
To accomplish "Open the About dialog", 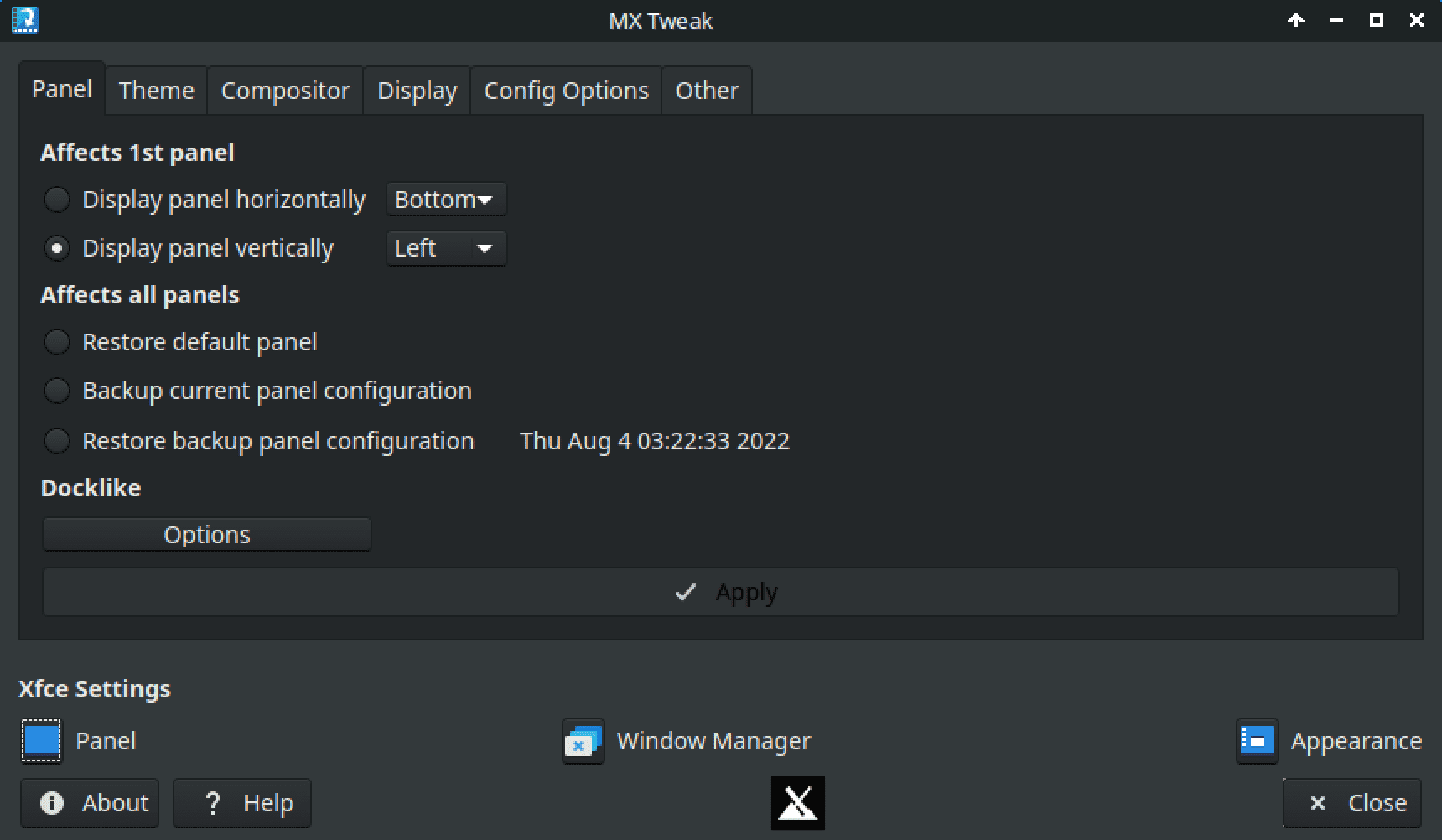I will (x=90, y=803).
